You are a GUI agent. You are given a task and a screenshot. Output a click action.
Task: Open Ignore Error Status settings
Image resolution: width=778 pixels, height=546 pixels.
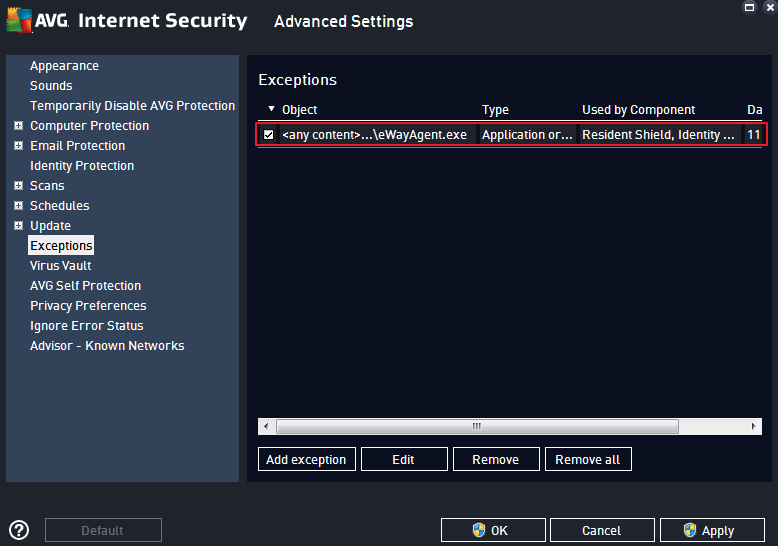point(87,326)
